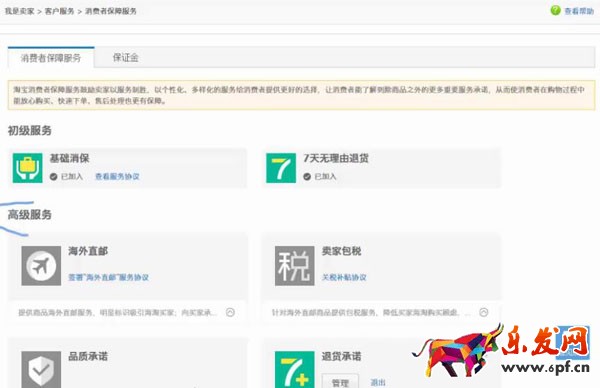Click the 品质承诺 shield checkmark icon
Viewport: 600px width, 388px height.
(41, 370)
